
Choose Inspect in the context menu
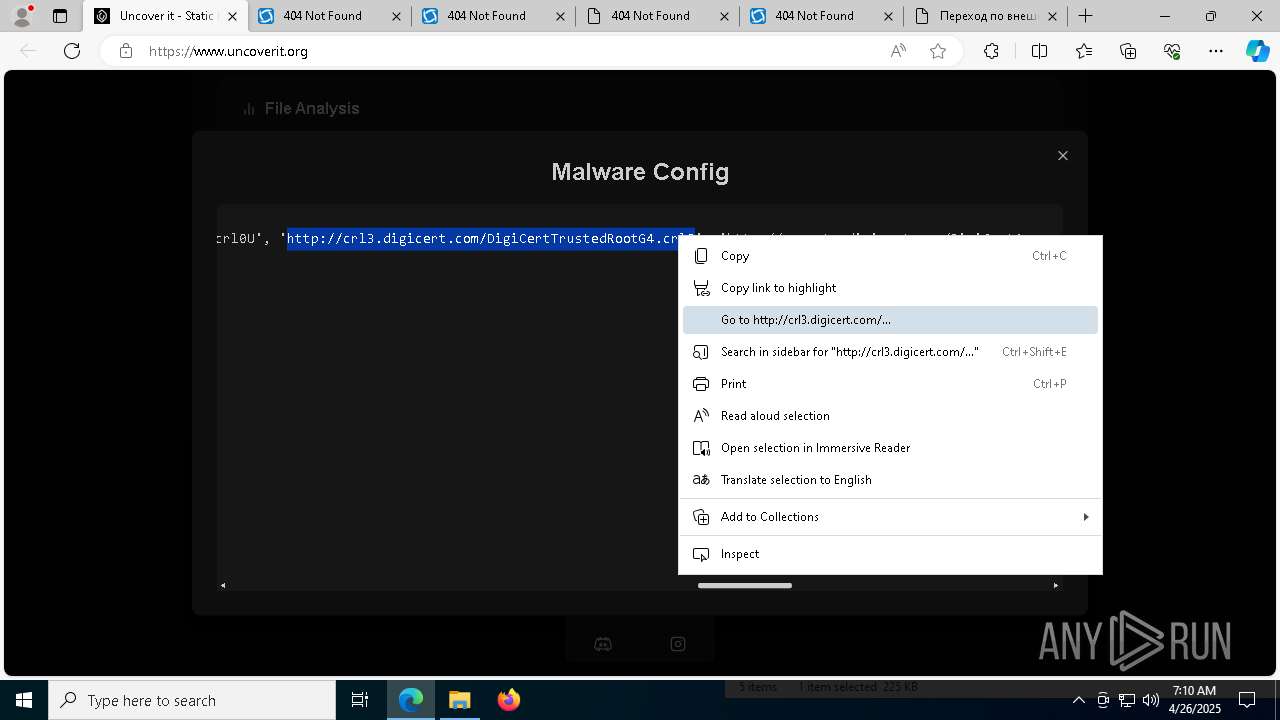click(x=890, y=554)
